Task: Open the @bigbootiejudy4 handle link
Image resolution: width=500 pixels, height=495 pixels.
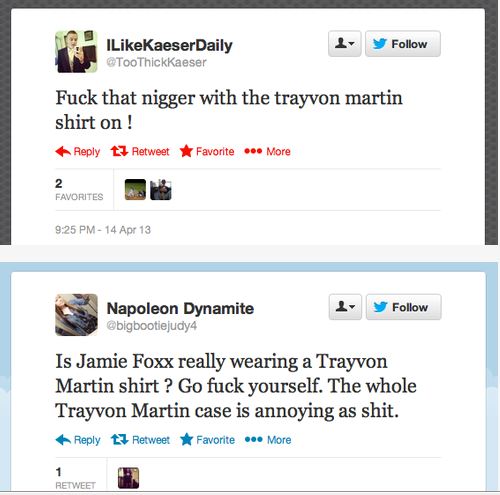Action: pos(152,326)
